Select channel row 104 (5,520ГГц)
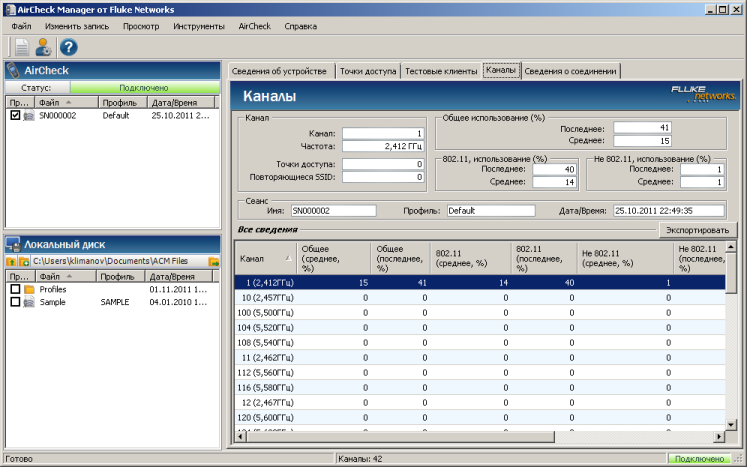Image resolution: width=747 pixels, height=467 pixels. [480, 328]
